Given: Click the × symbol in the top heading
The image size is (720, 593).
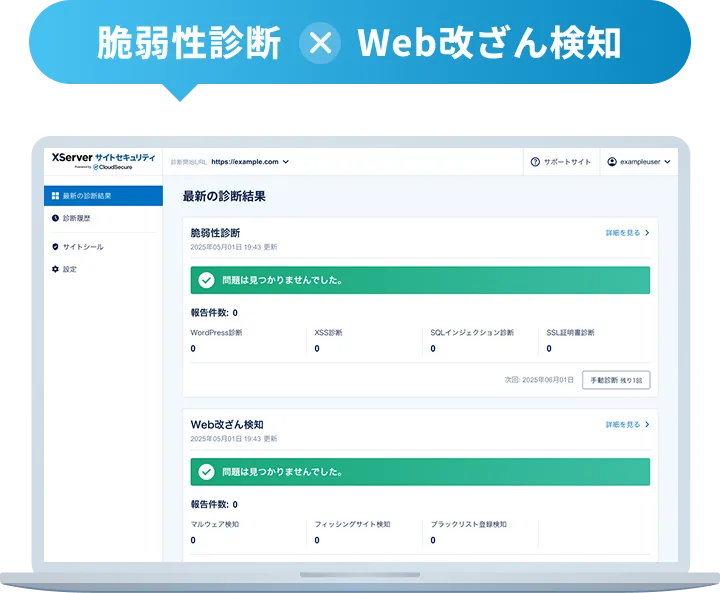Looking at the screenshot, I should [320, 43].
